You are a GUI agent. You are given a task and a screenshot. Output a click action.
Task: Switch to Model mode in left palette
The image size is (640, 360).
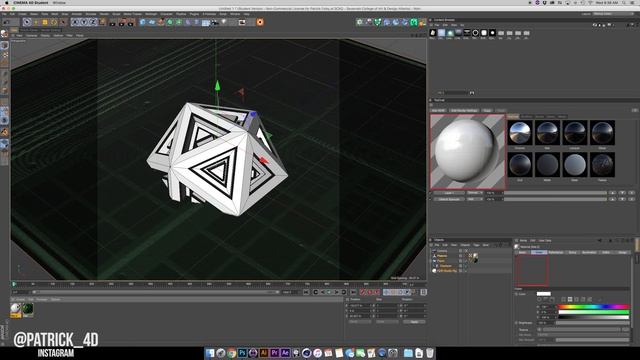point(4,45)
